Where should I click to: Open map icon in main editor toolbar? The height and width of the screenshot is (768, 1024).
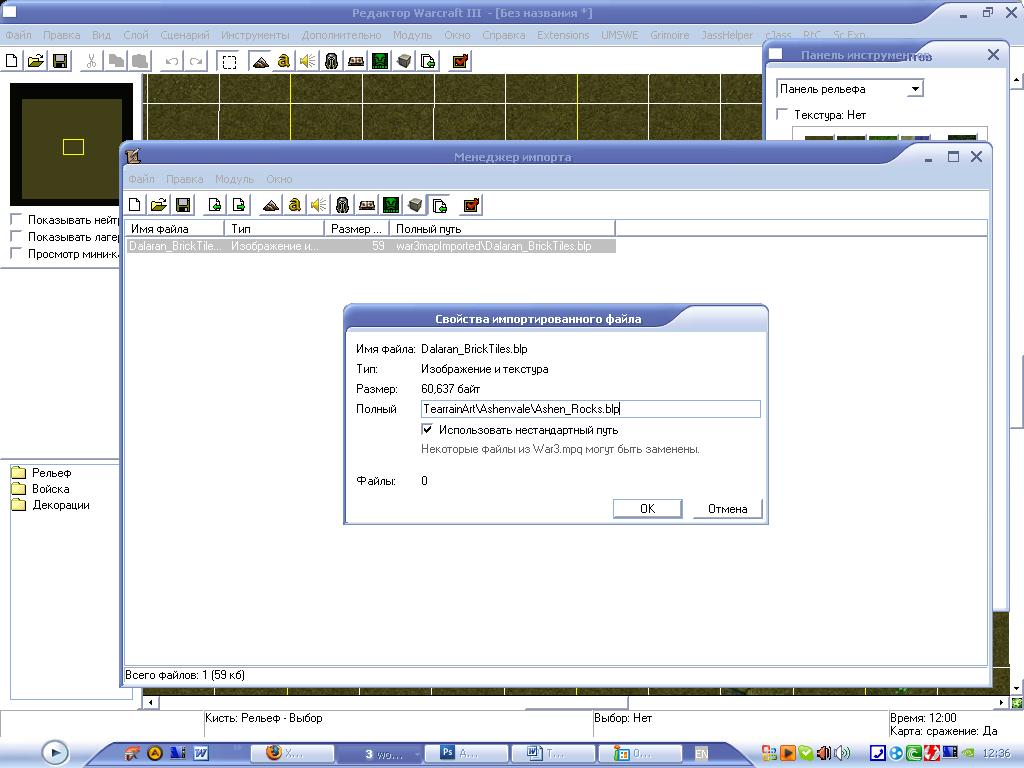click(x=36, y=61)
